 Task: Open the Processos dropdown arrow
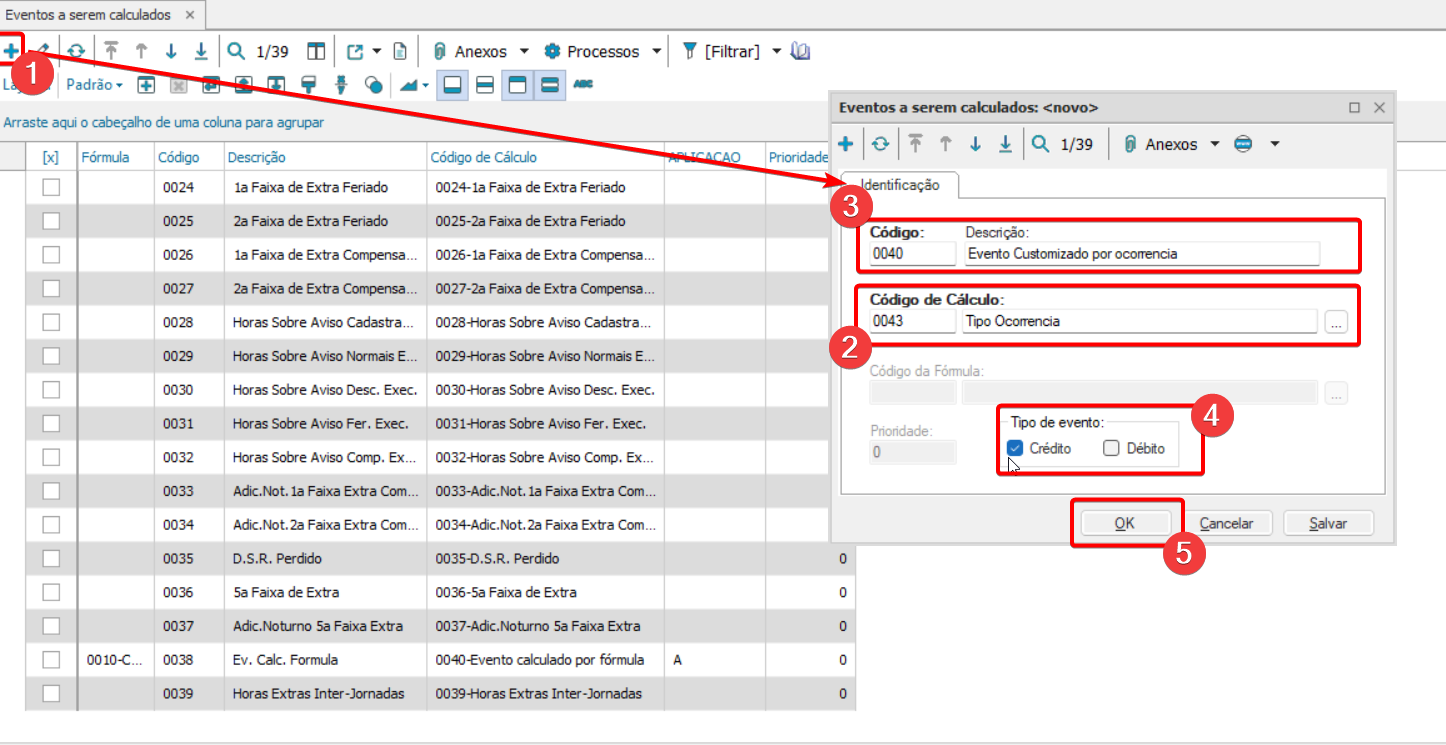[656, 51]
